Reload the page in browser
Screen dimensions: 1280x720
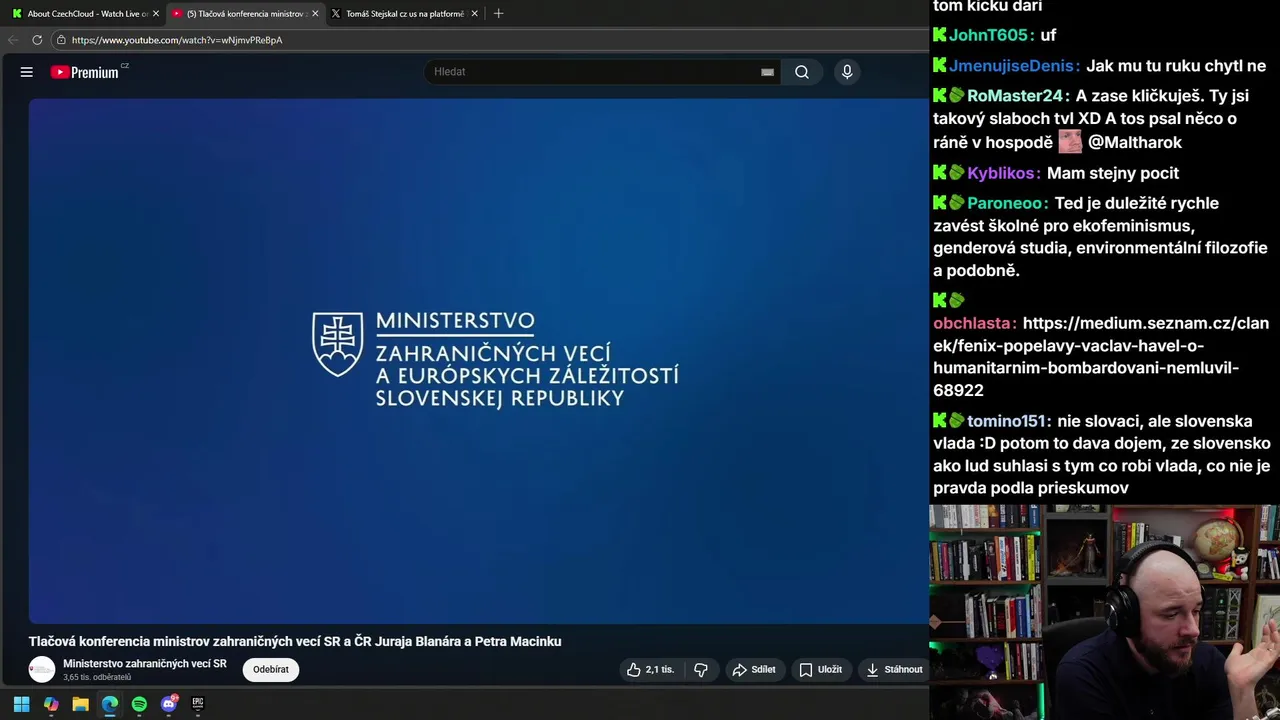(37, 40)
